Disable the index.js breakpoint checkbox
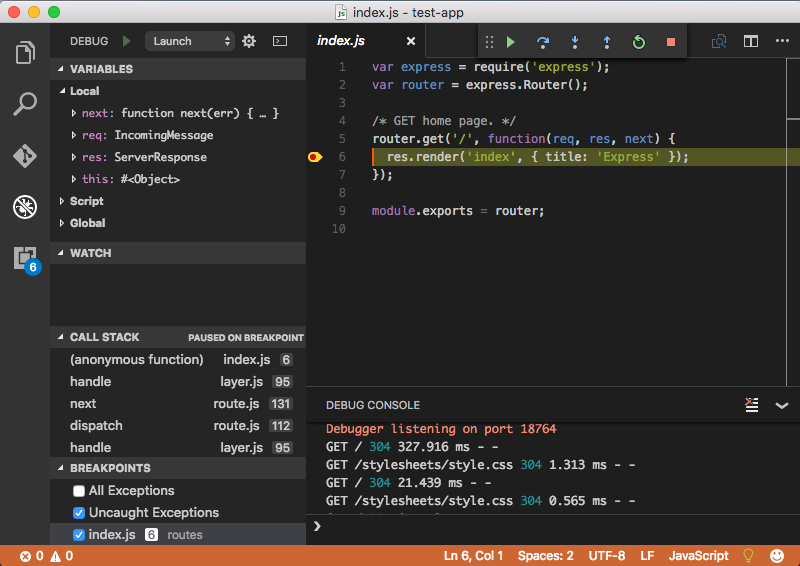 (x=79, y=535)
